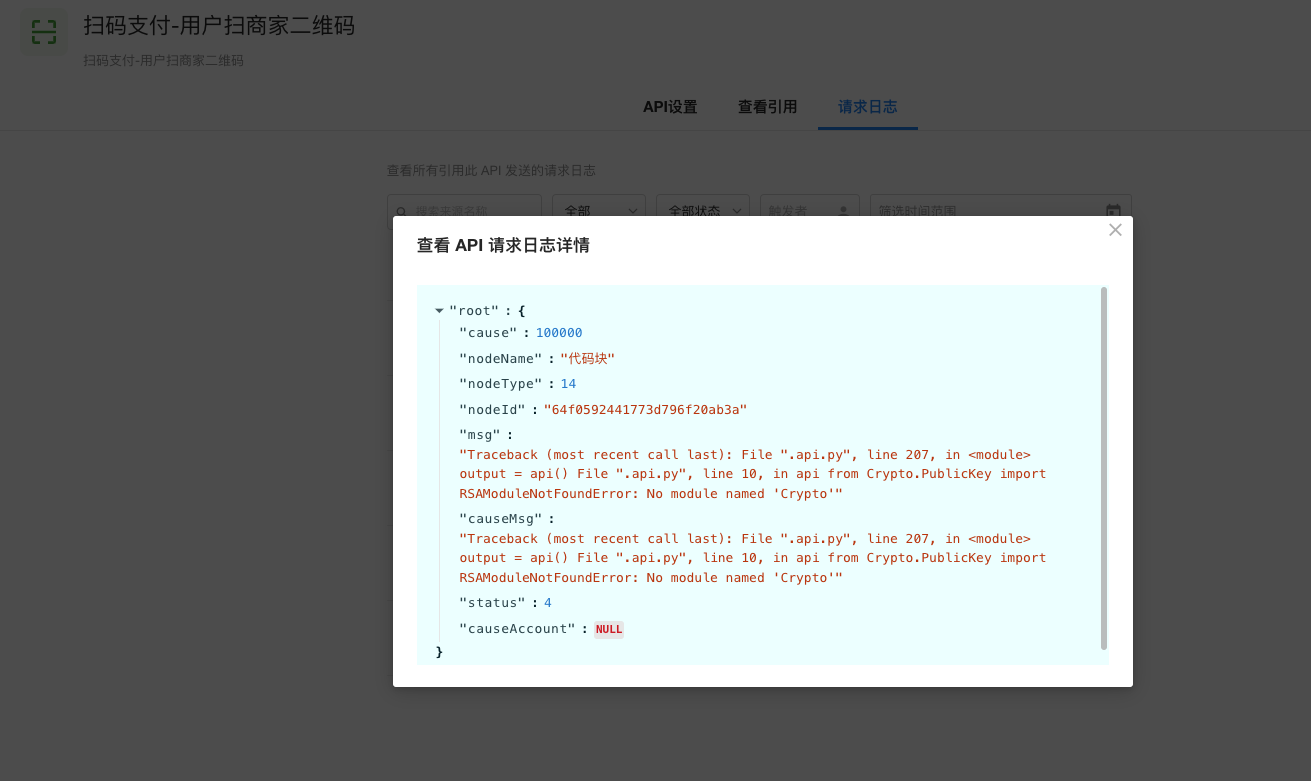Click the traceback text under "msg"
This screenshot has width=1311, height=781.
(x=753, y=474)
